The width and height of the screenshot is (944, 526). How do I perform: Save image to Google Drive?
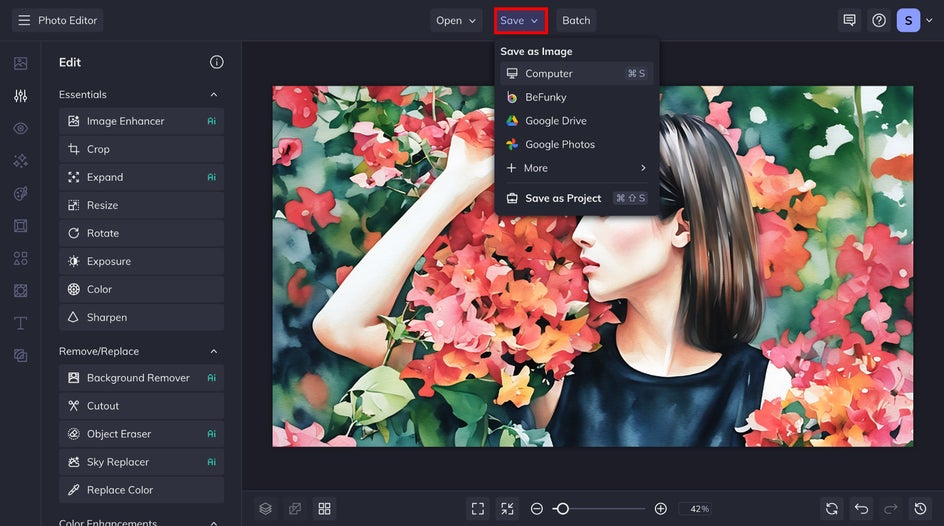(576, 121)
